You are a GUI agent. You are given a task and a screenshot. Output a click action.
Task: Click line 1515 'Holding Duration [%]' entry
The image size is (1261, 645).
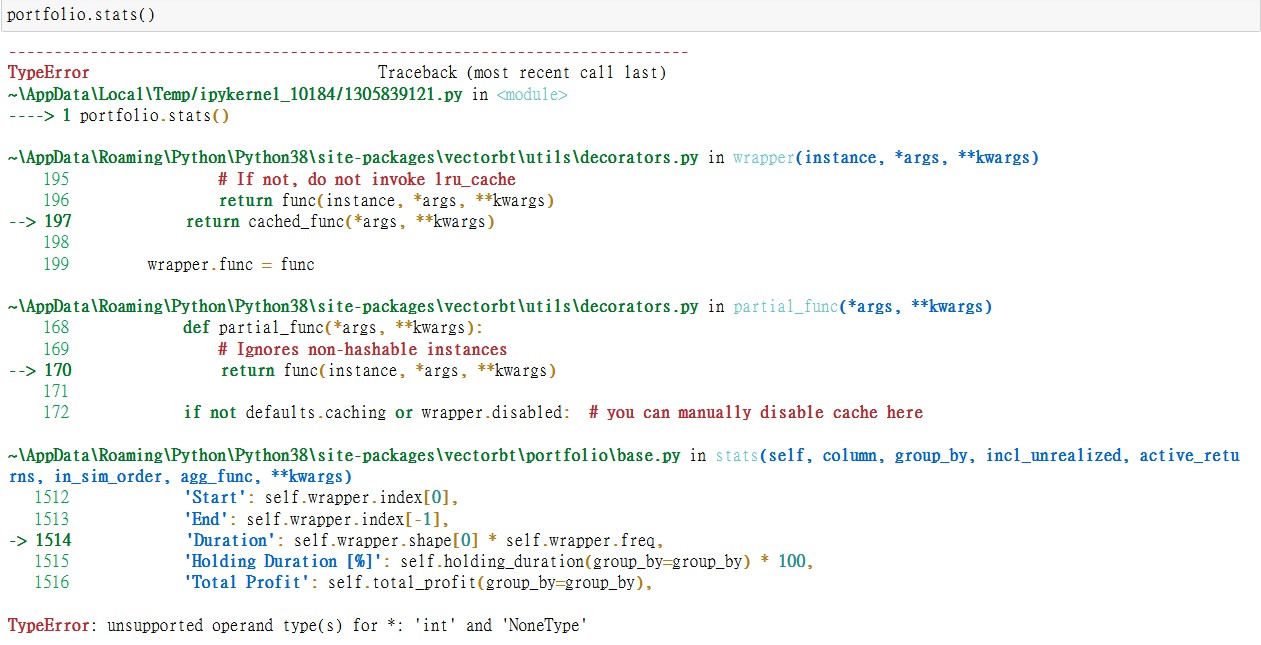click(499, 562)
